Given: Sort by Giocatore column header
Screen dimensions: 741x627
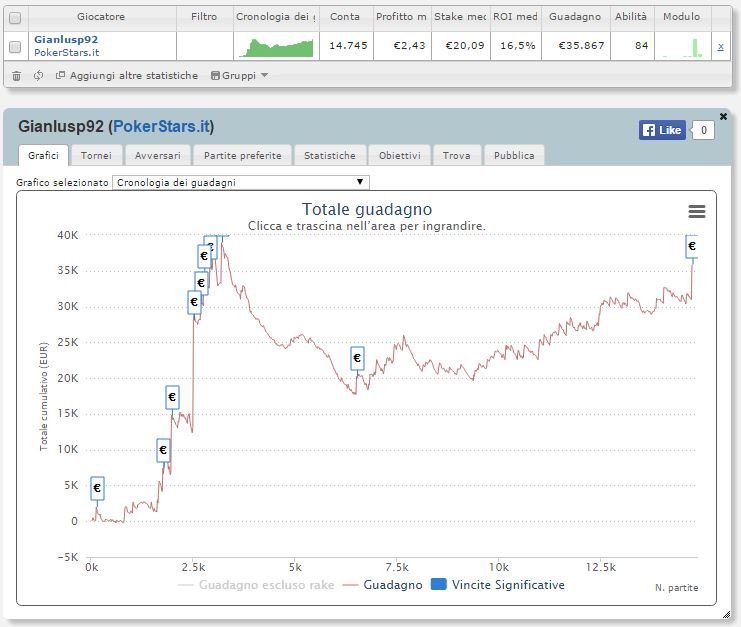Looking at the screenshot, I should point(101,17).
